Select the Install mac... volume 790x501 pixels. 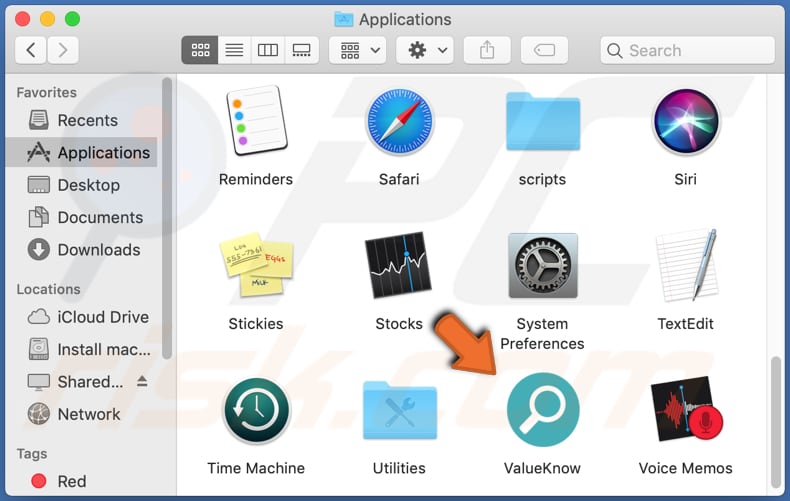click(x=82, y=349)
